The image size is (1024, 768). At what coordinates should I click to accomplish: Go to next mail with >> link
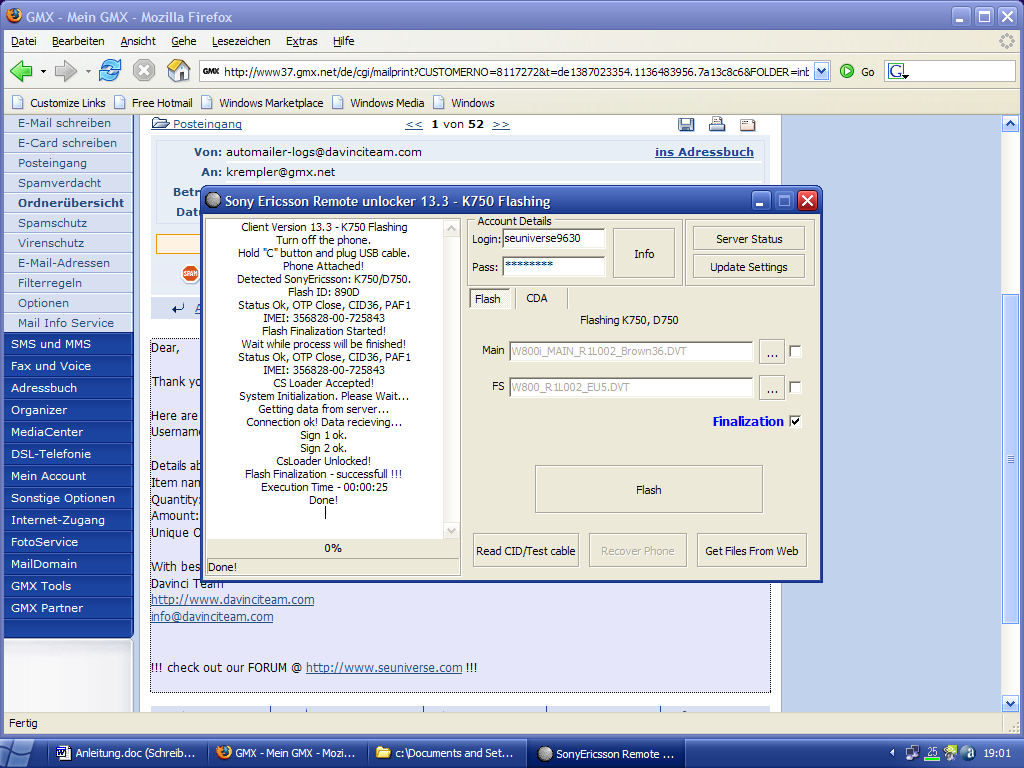click(x=501, y=124)
